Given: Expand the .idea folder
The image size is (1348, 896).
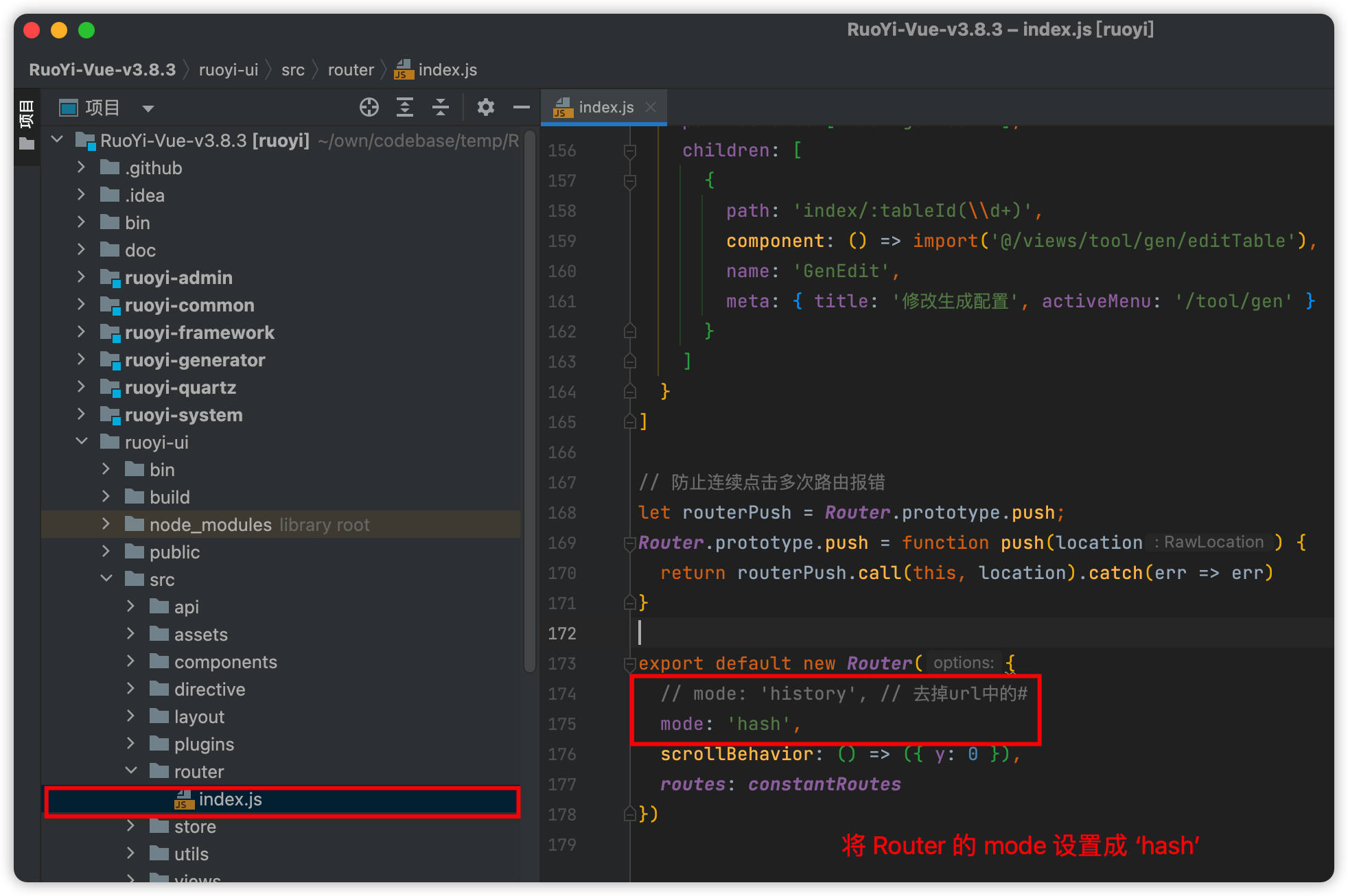Looking at the screenshot, I should point(81,195).
